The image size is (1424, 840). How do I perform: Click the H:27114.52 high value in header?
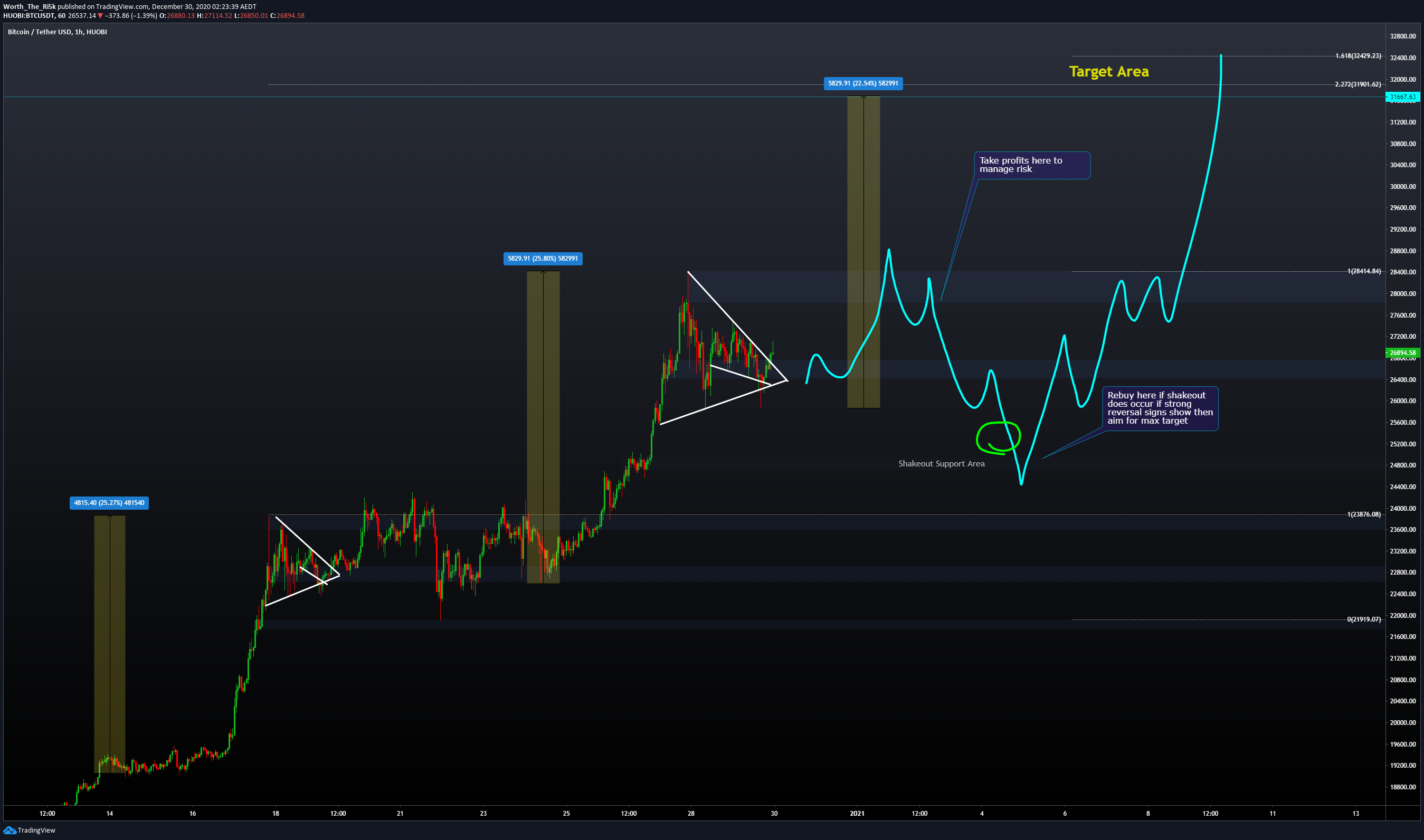(214, 16)
